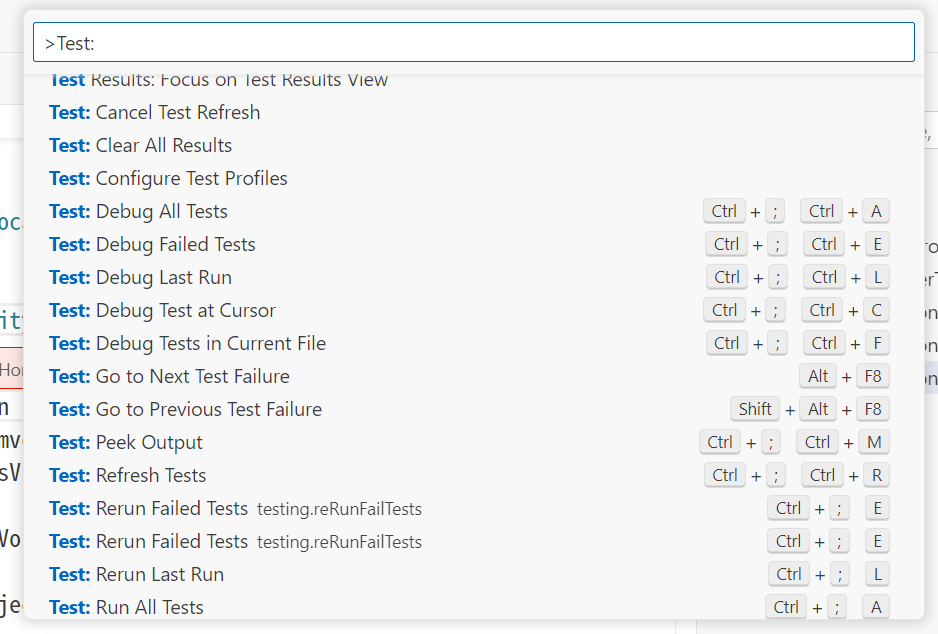Select Test: Debug Failed Tests
Screen dimensions: 938x634
473,244
